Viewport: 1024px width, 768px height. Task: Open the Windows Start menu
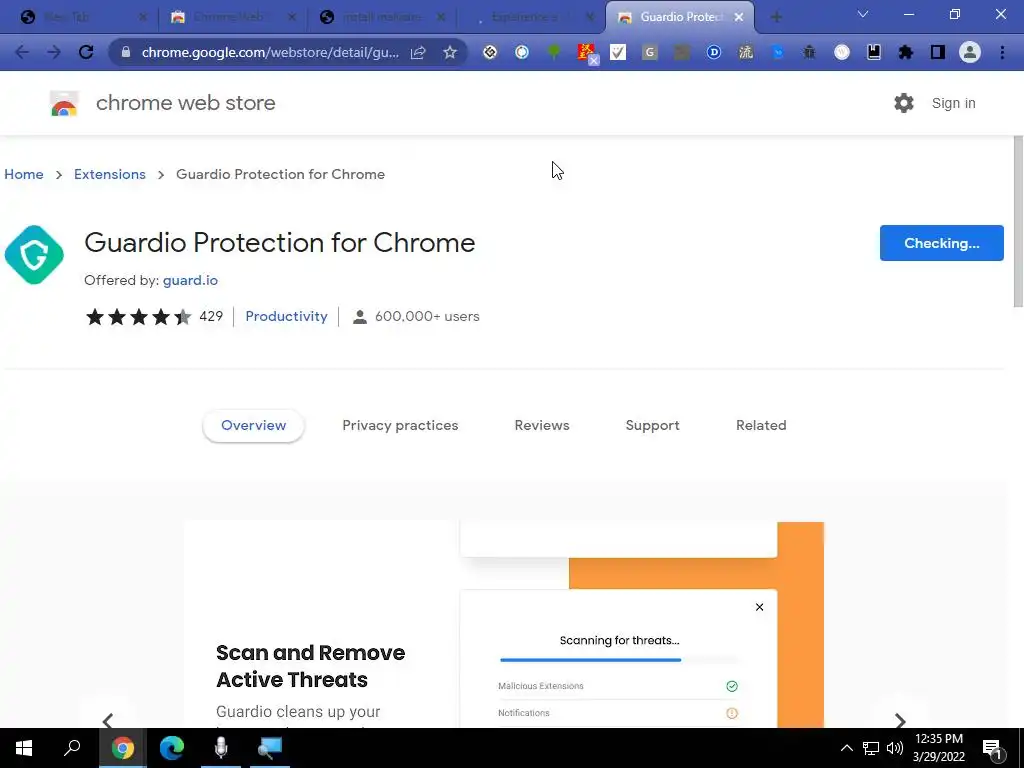[24, 748]
